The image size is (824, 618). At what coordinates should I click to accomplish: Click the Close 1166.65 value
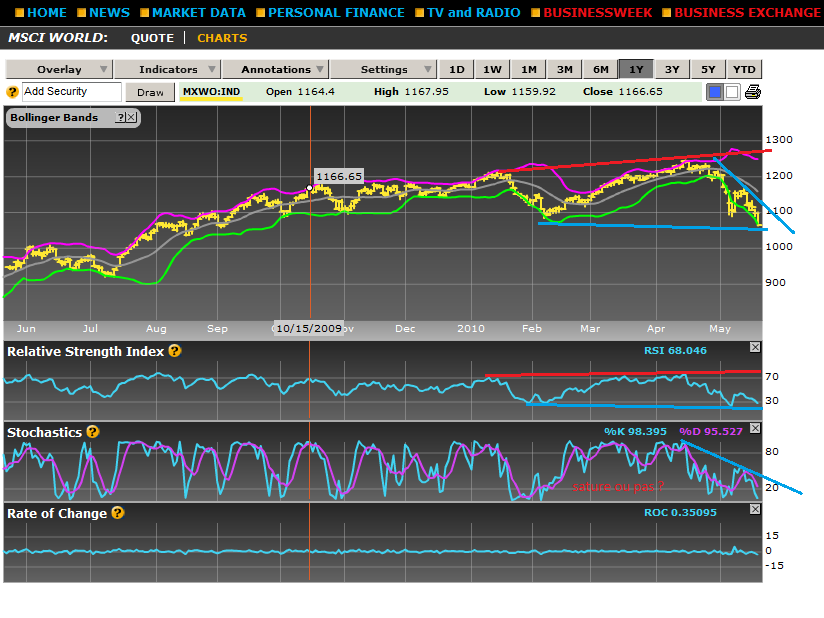[623, 91]
